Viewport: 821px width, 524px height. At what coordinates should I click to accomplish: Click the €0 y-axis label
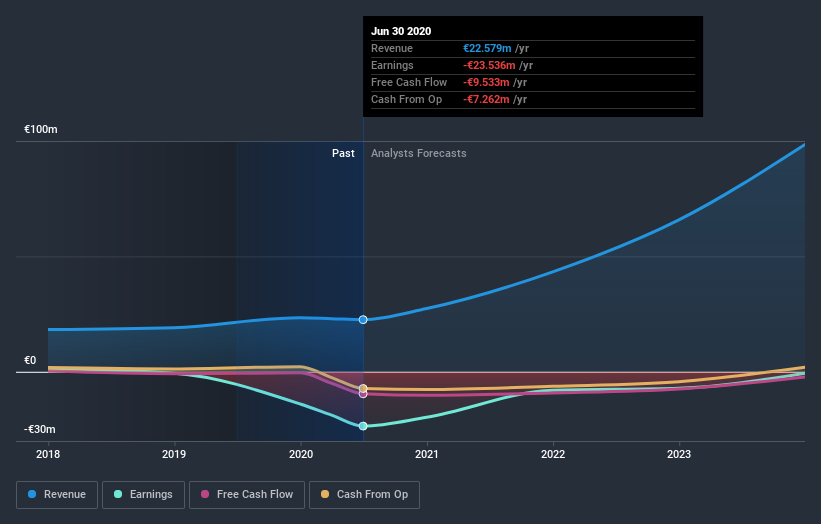coord(30,360)
